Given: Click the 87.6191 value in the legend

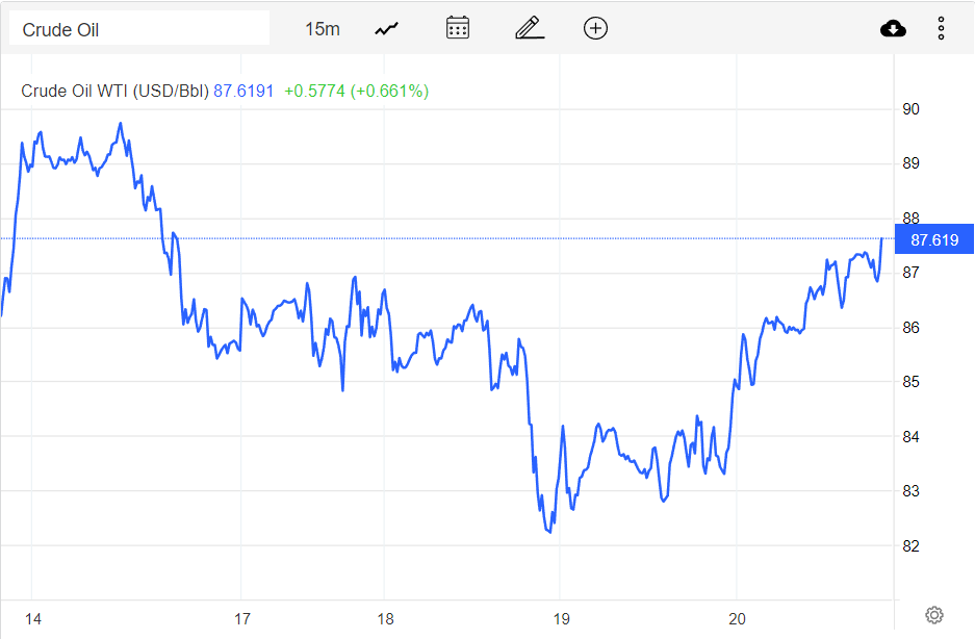Looking at the screenshot, I should pos(244,91).
